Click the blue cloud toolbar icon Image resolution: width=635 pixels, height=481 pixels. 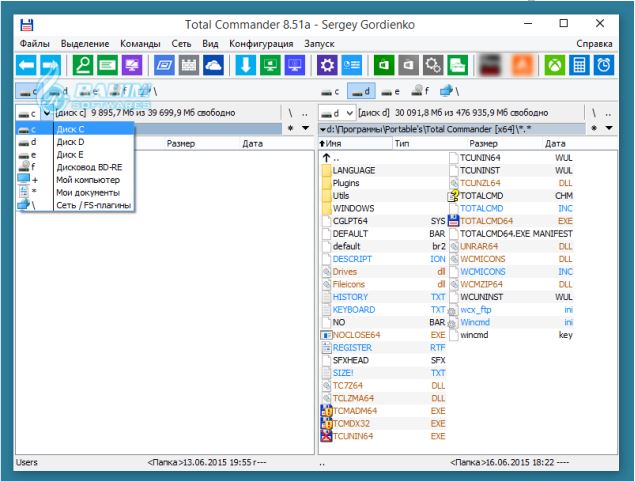213,65
